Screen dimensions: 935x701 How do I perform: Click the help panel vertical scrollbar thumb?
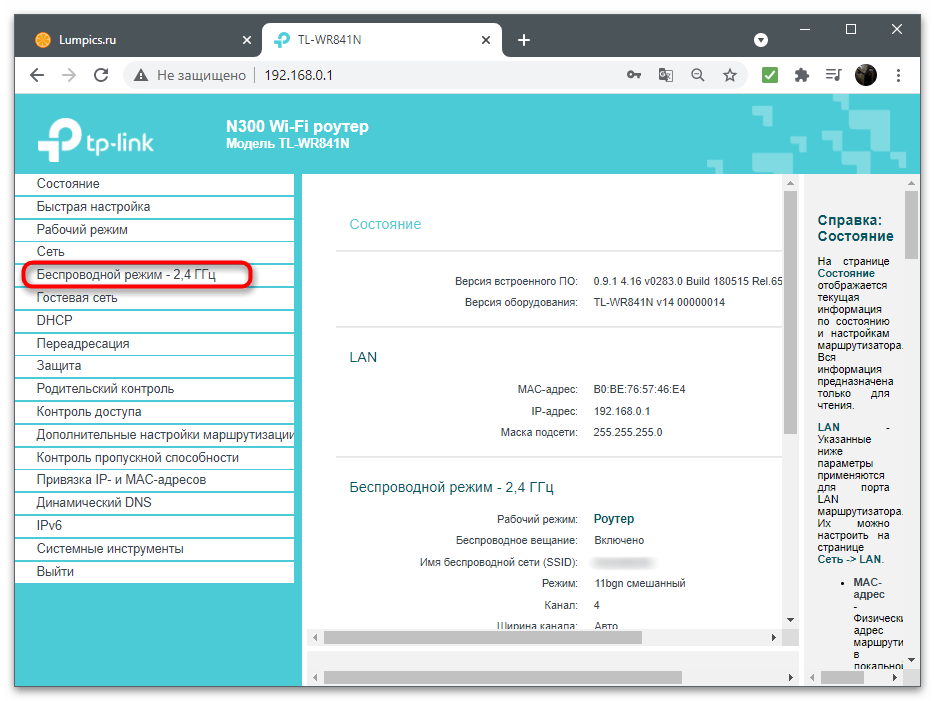[911, 225]
